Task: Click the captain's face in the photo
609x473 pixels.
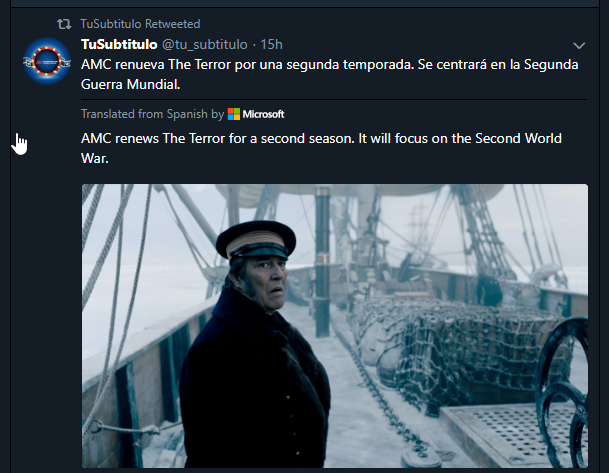Action: click(x=266, y=281)
